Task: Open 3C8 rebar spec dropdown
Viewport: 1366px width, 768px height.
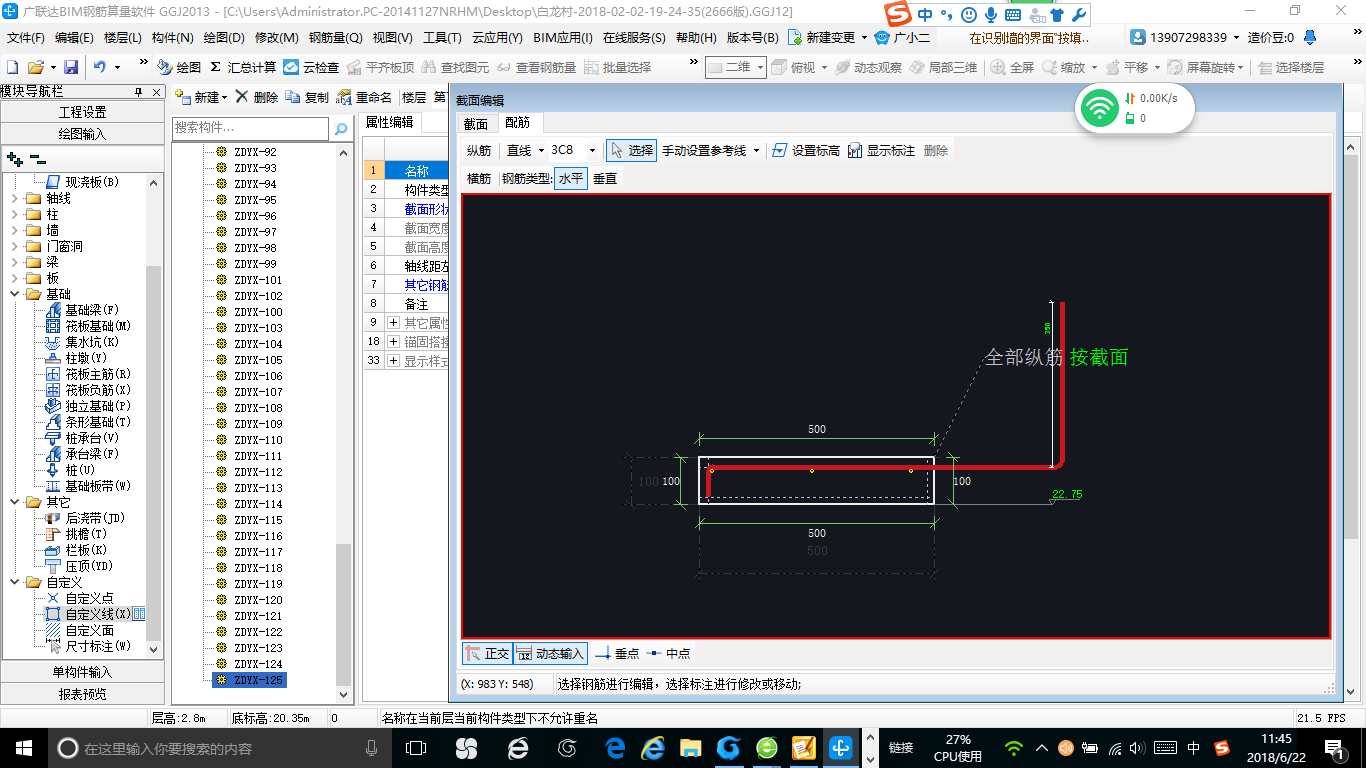Action: (x=592, y=150)
